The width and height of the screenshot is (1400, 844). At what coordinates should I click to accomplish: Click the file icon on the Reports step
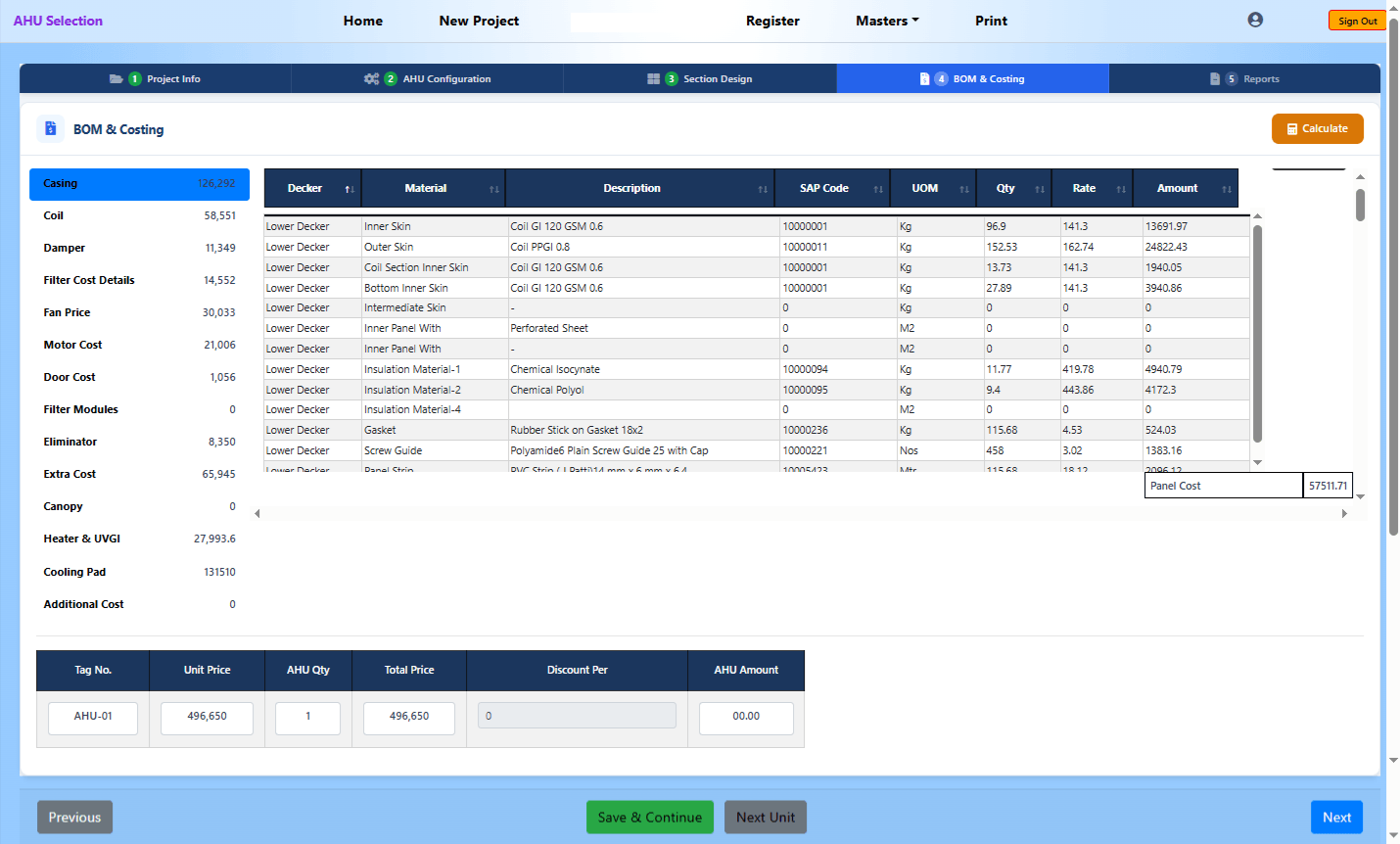tap(1215, 79)
